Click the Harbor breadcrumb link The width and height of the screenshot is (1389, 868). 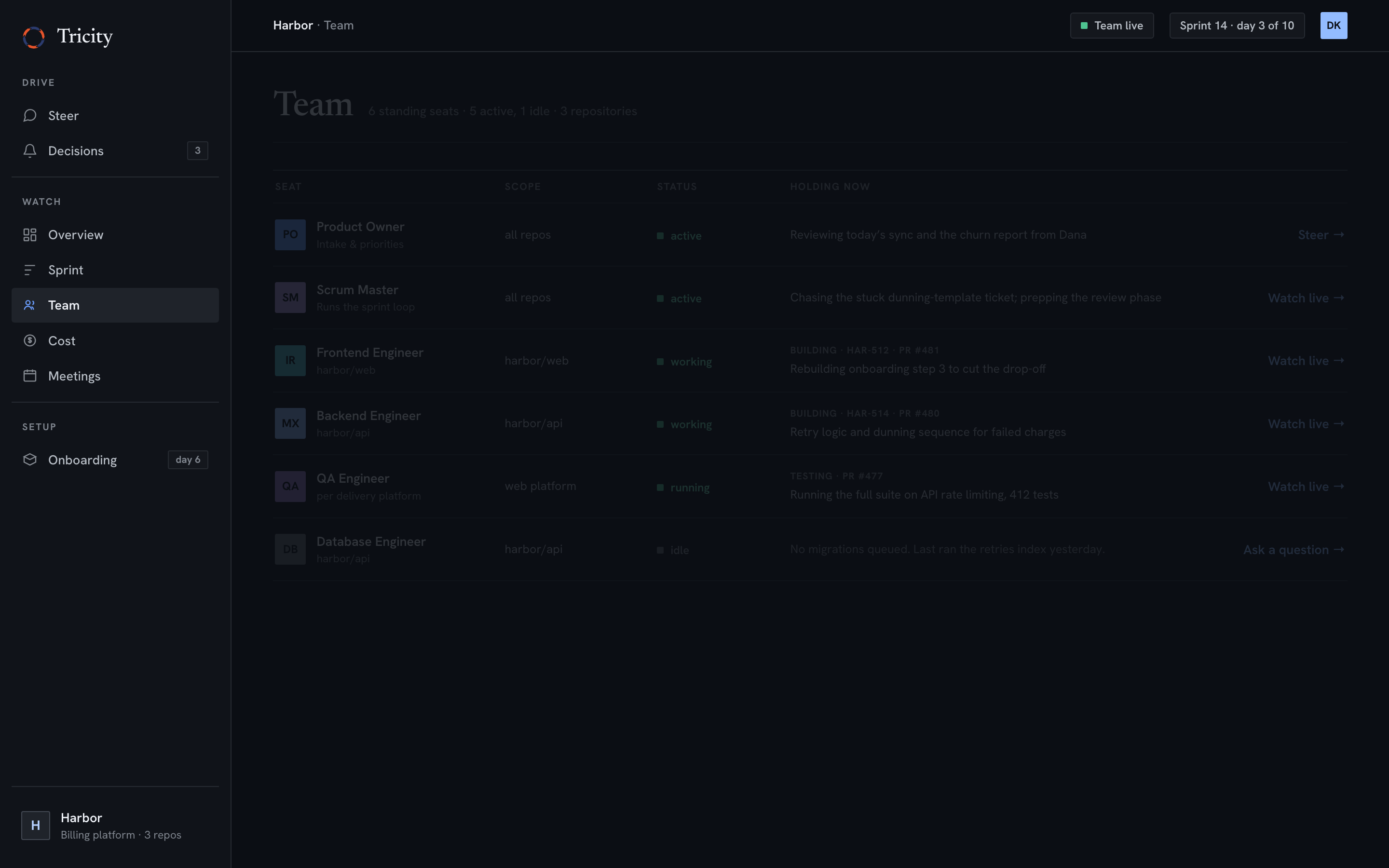click(x=293, y=25)
